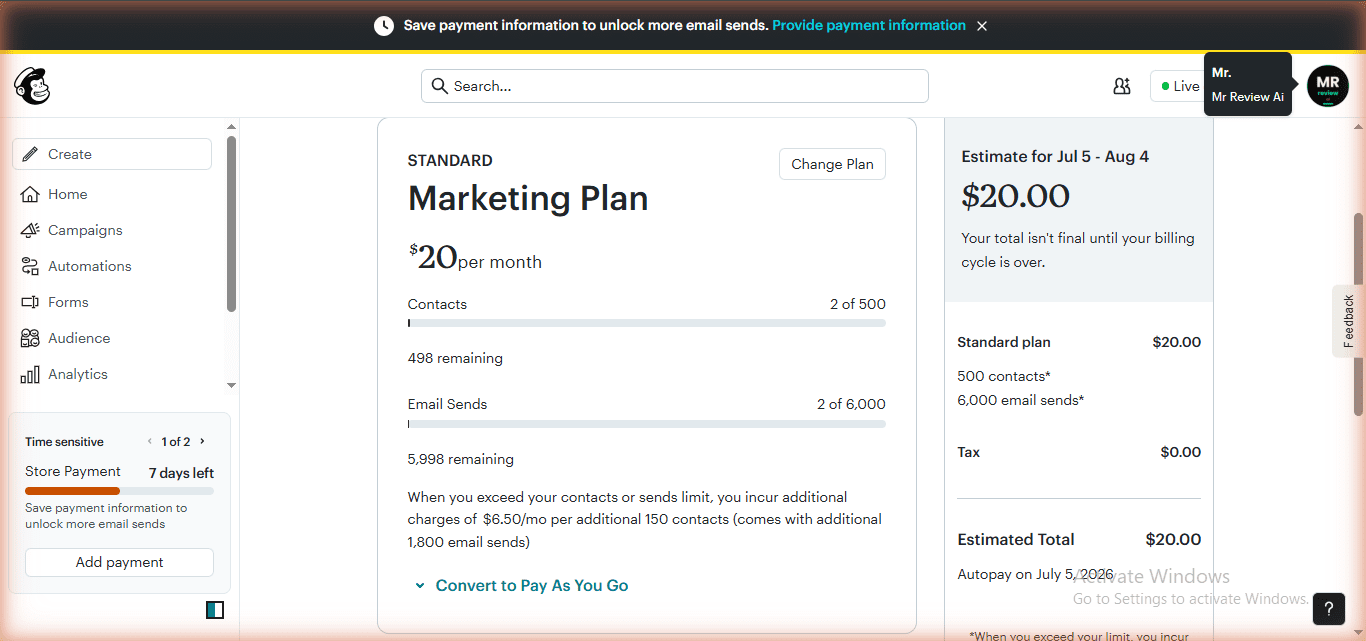The width and height of the screenshot is (1366, 641).
Task: Open the help question mark button
Action: pyautogui.click(x=1329, y=608)
